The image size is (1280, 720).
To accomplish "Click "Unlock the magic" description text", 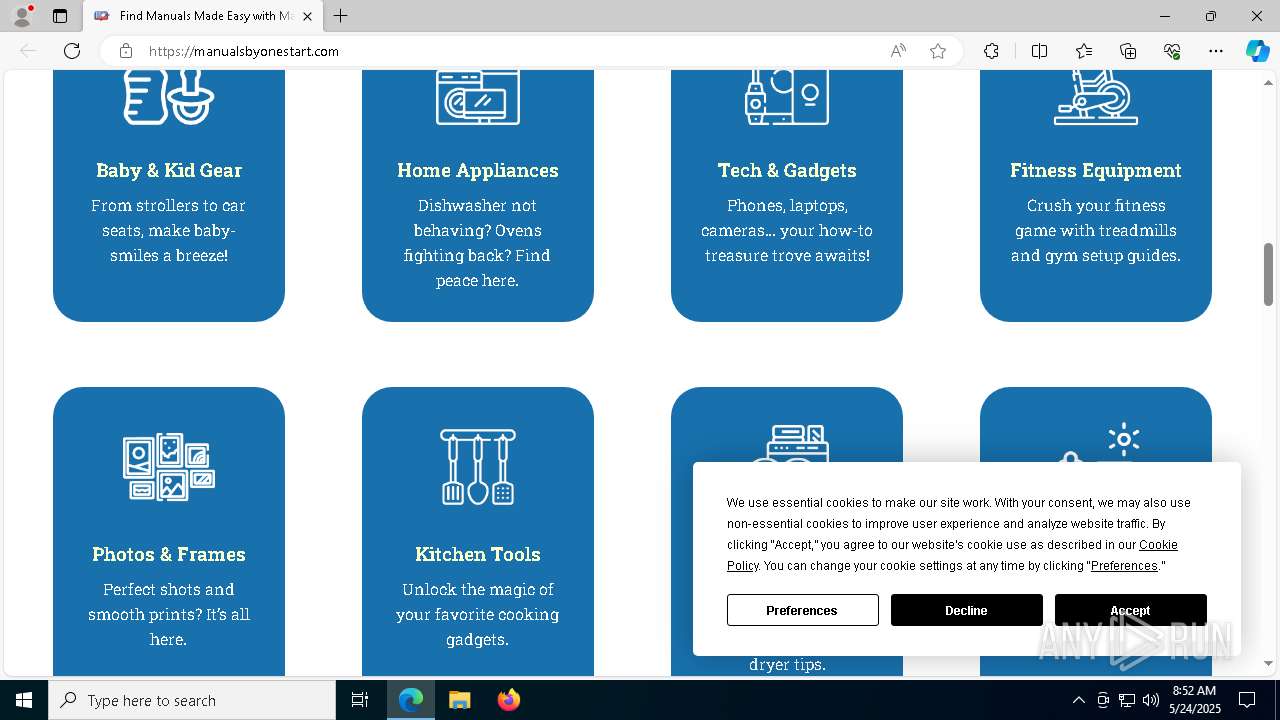I will coord(477,614).
